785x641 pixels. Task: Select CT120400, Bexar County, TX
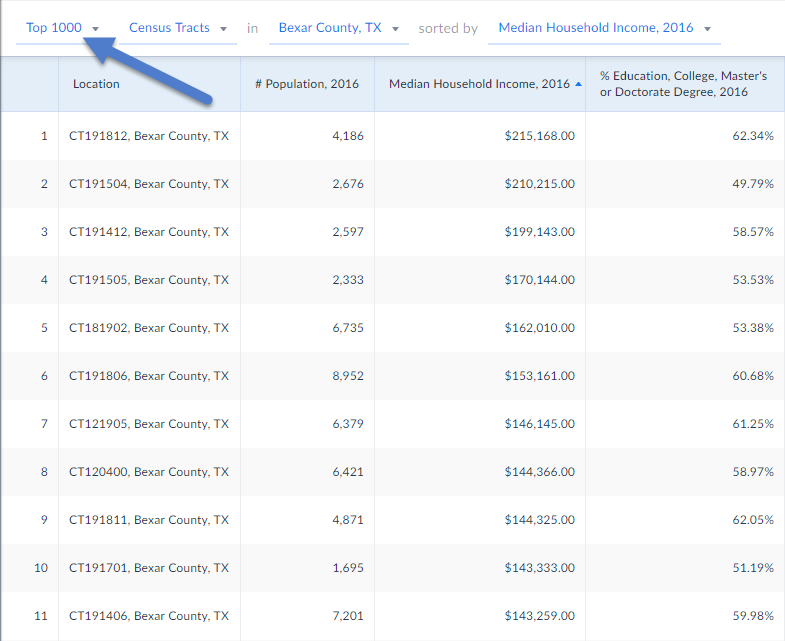(x=149, y=472)
